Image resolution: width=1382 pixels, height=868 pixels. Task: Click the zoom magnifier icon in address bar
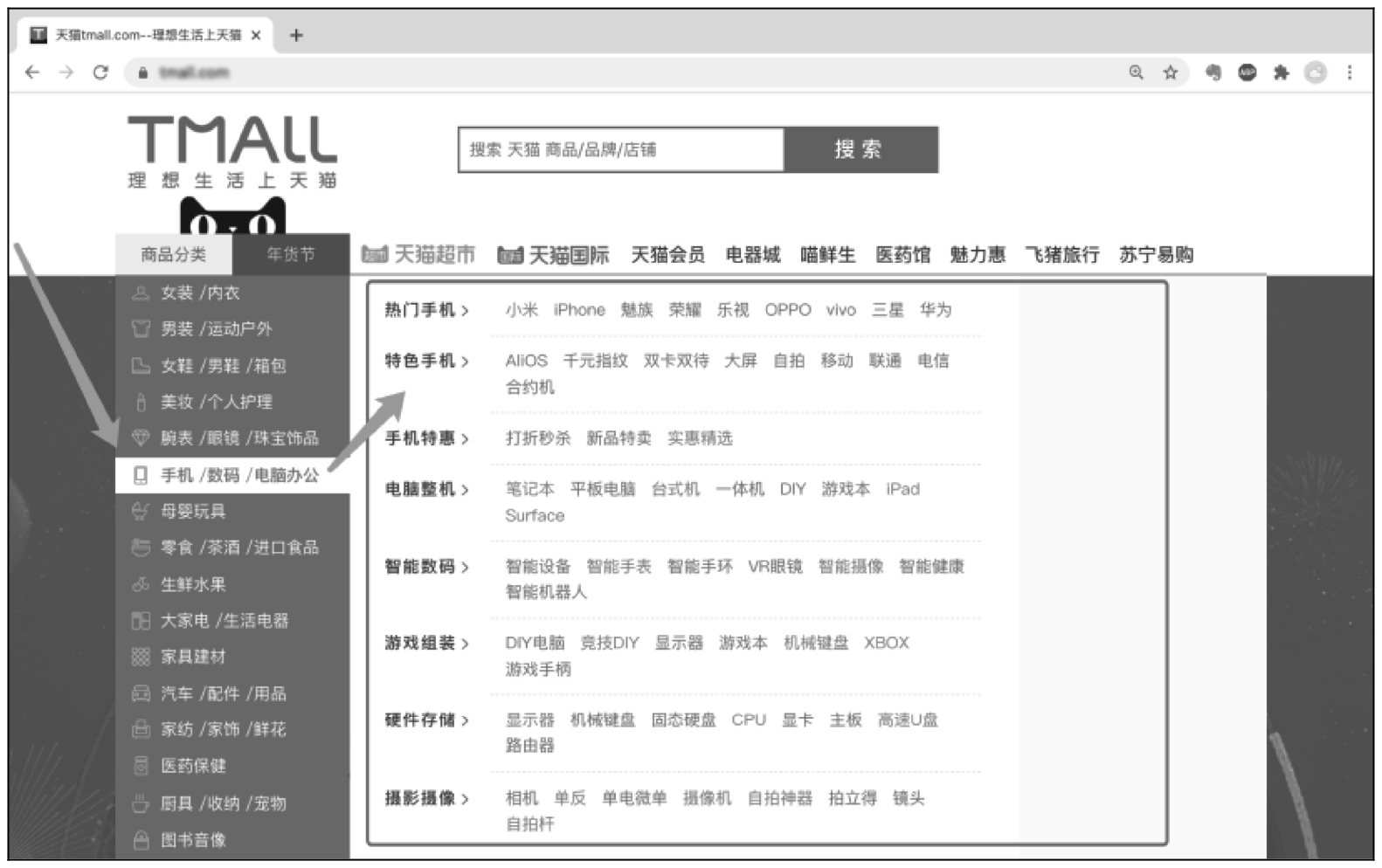coord(1136,72)
